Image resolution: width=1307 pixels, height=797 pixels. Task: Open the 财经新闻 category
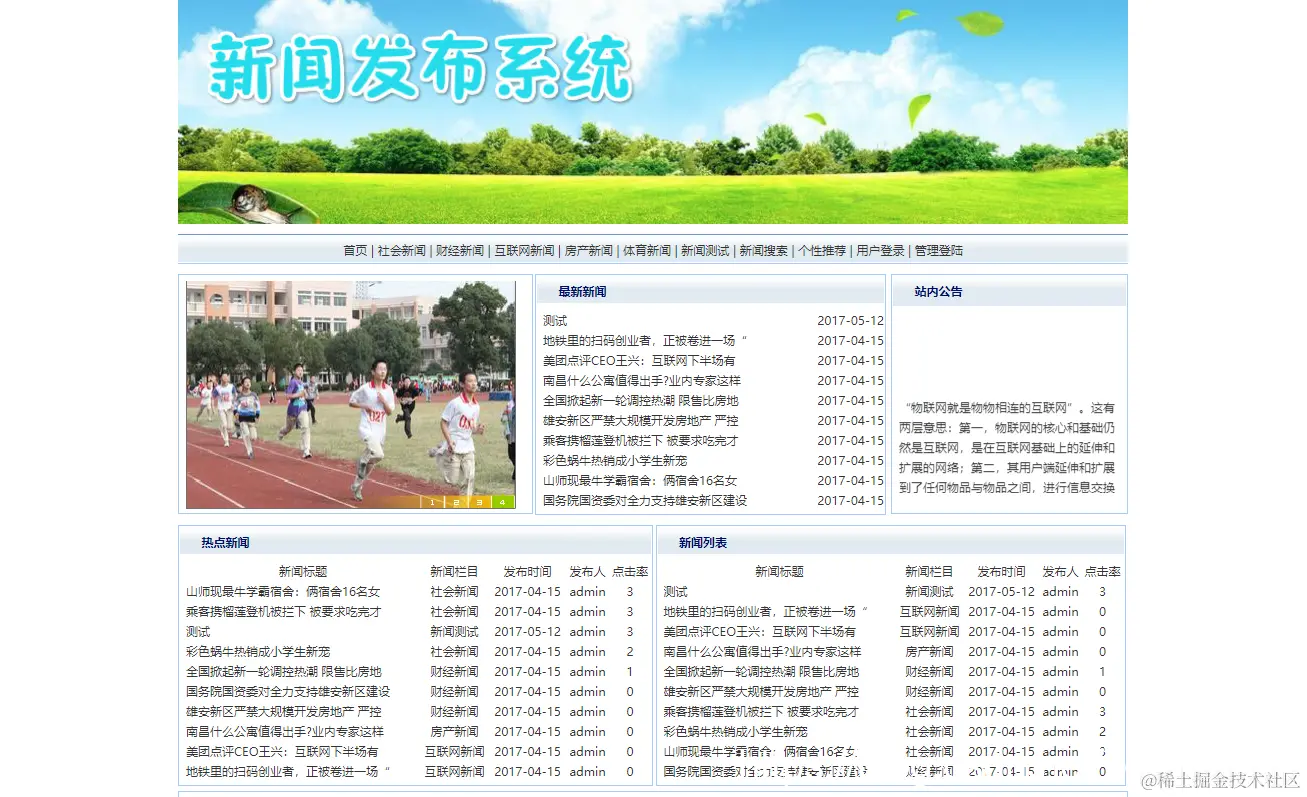tap(459, 250)
